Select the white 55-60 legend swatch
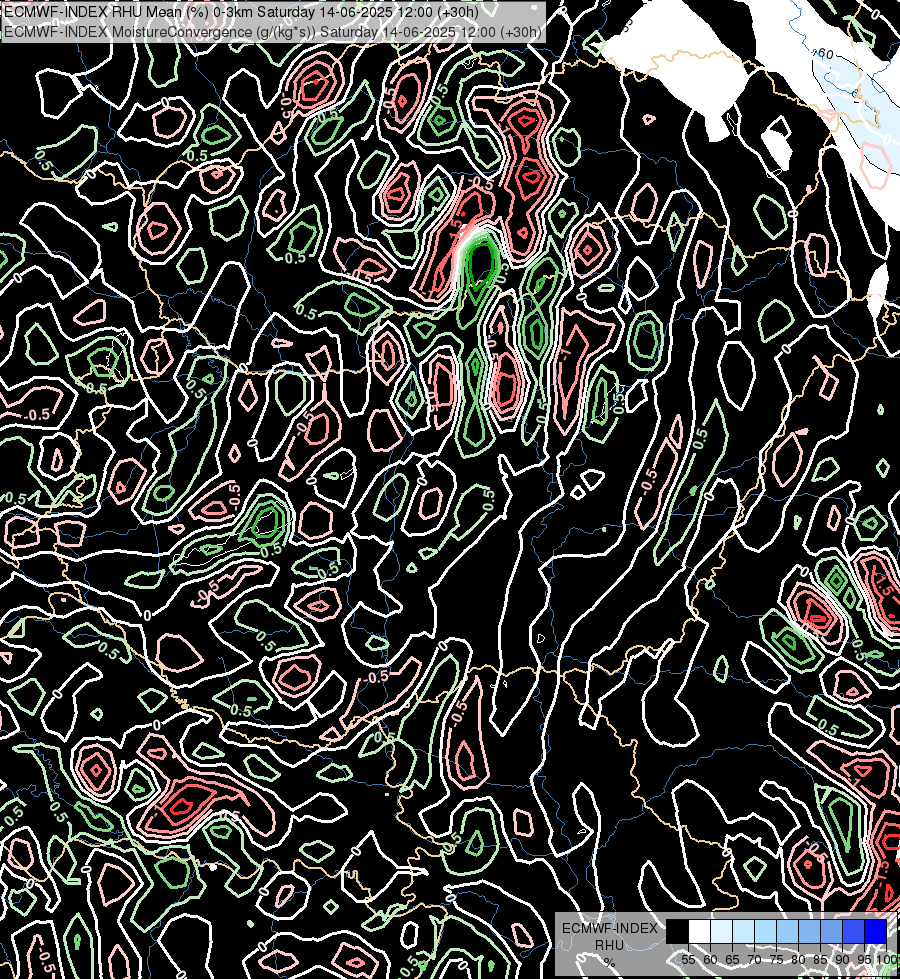Screen dimensions: 900x979 (x=700, y=932)
